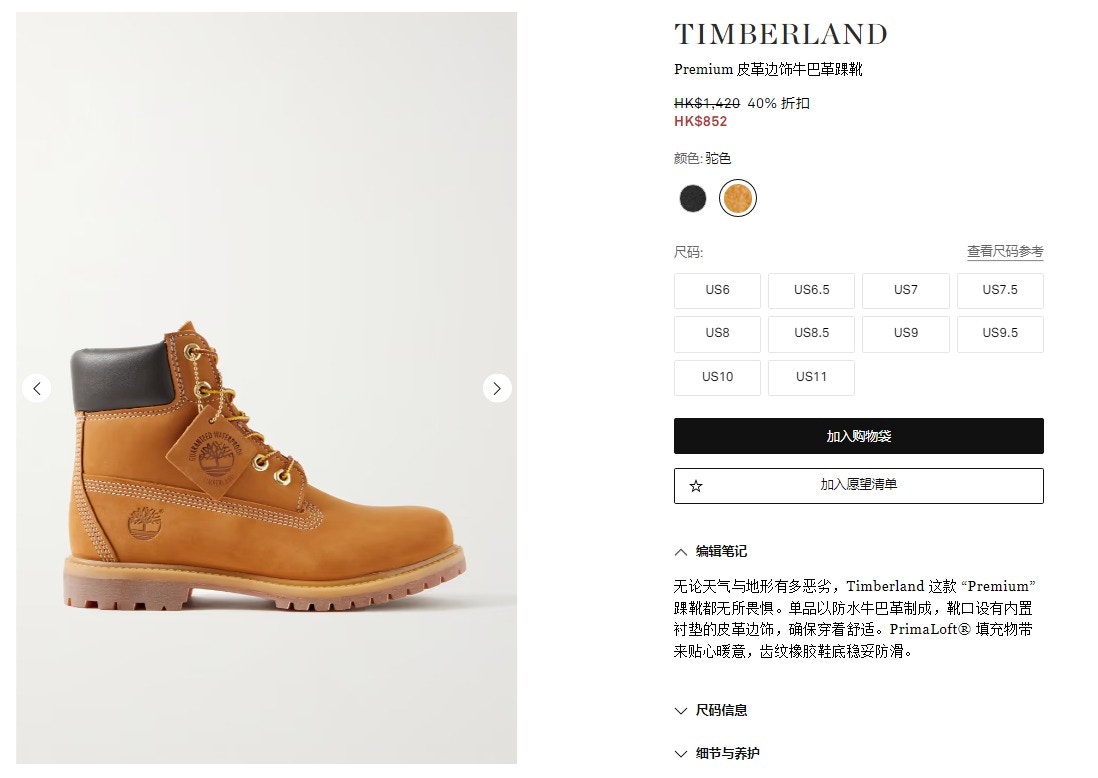Select the camel color swatch

(737, 198)
